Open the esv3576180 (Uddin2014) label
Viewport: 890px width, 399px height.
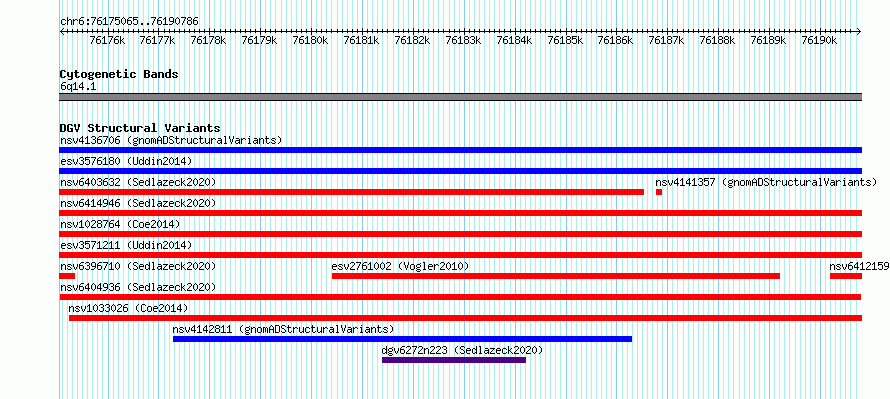coord(126,161)
